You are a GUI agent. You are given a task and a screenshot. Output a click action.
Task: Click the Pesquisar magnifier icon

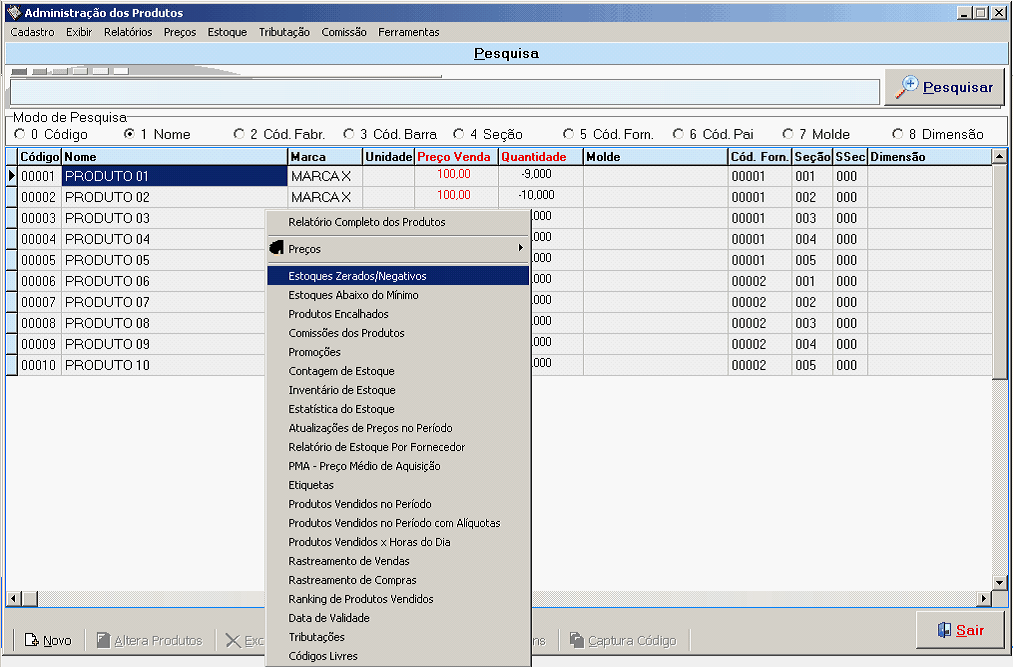coord(907,87)
